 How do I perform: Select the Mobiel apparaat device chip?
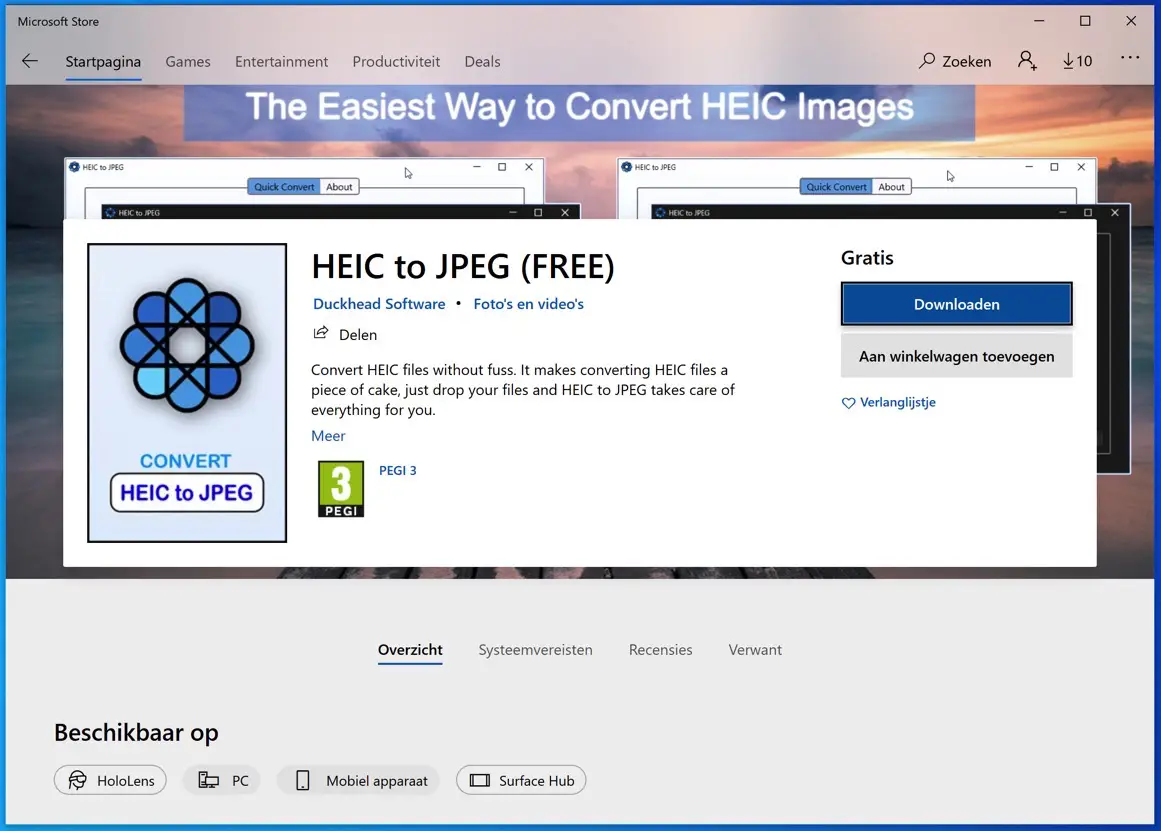click(358, 781)
